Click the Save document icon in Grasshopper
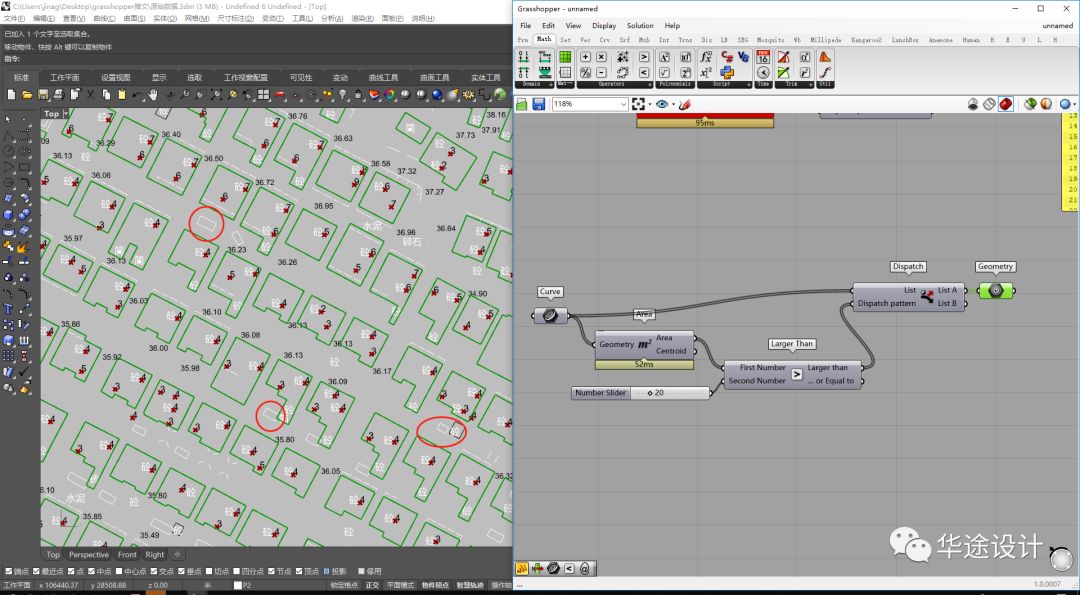The image size is (1080, 595). point(538,104)
